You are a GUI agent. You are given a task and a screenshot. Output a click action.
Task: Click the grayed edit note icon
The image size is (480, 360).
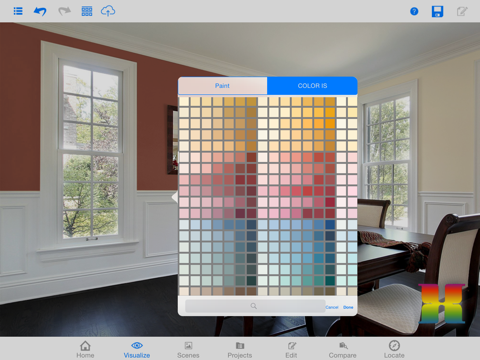pyautogui.click(x=462, y=12)
